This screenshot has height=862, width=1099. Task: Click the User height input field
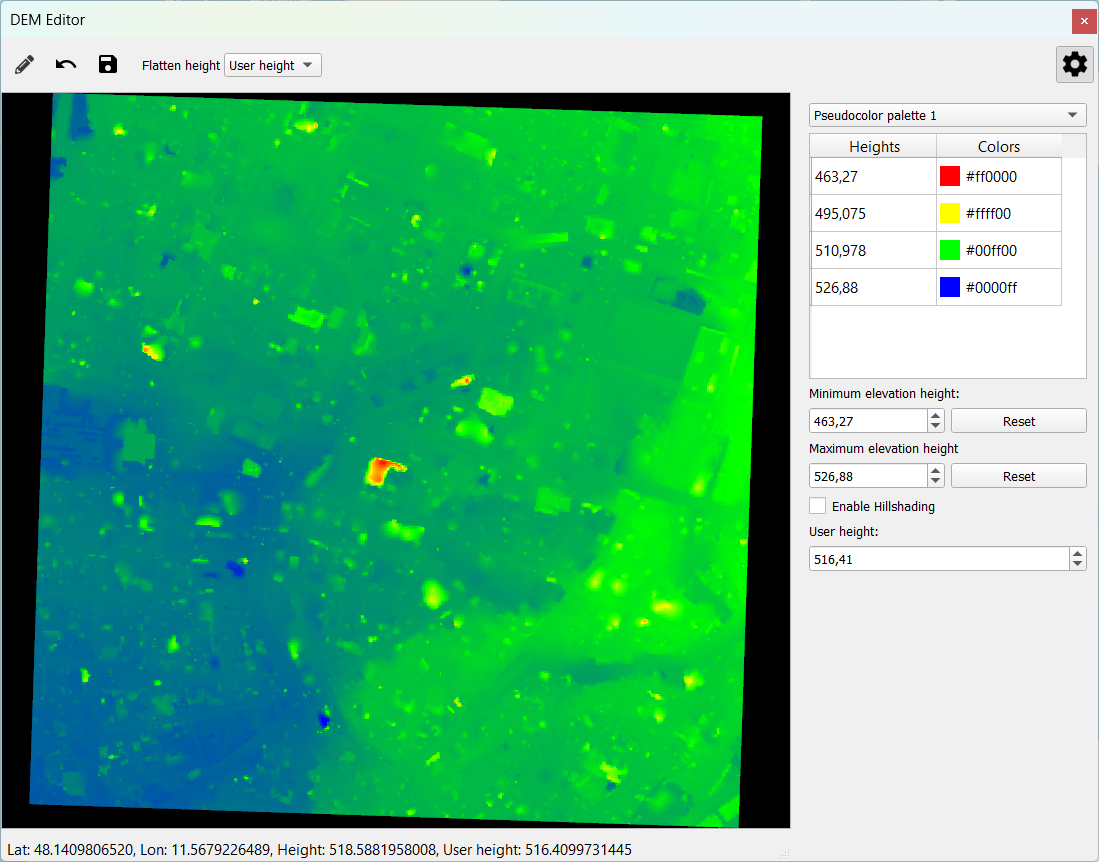[938, 560]
